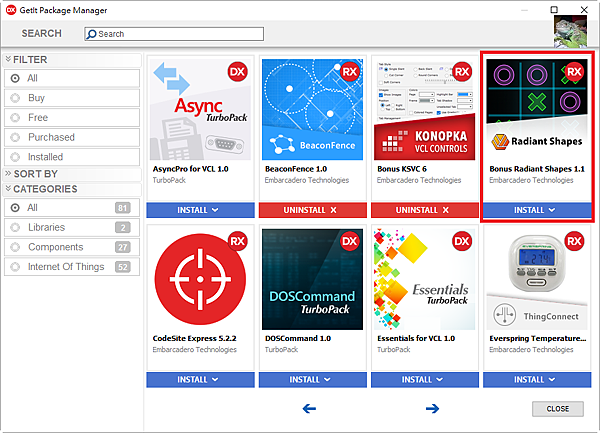Click the RX badge on Everspring card
This screenshot has width=600, height=433.
click(574, 241)
